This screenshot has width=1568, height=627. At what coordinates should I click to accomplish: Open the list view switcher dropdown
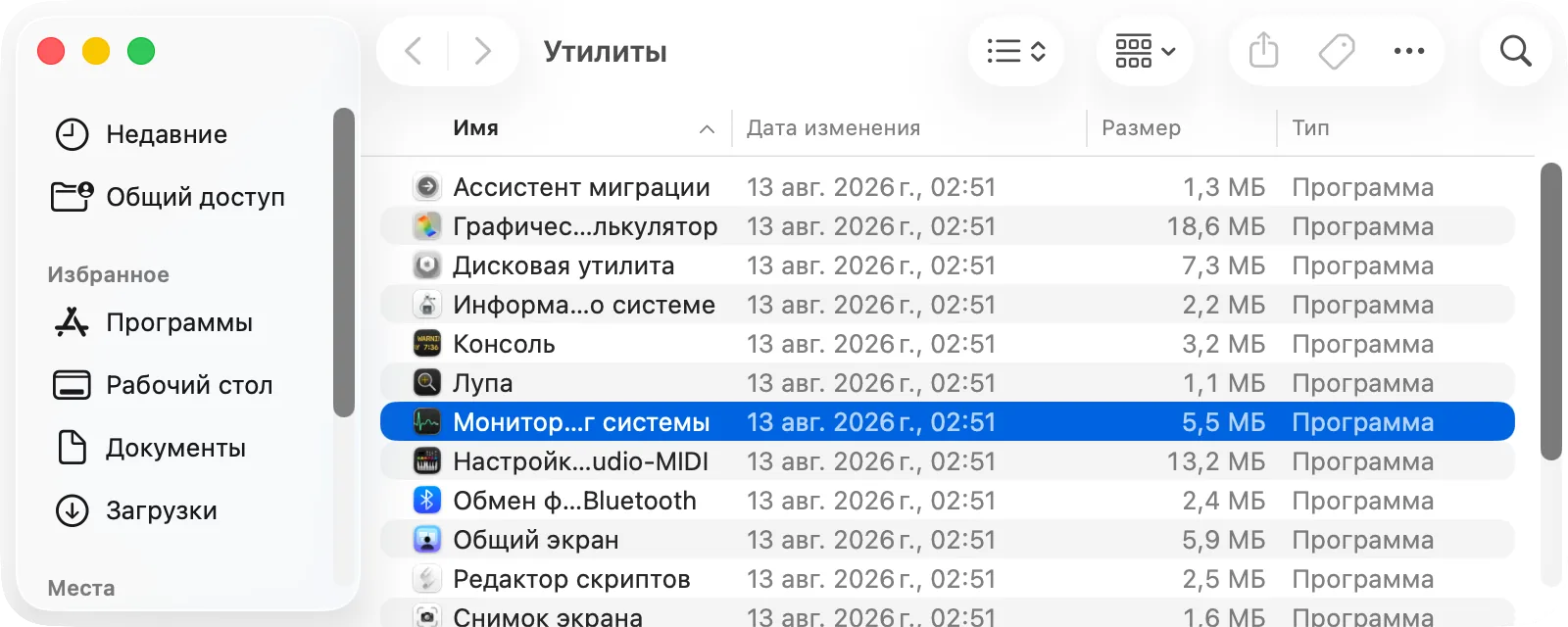pyautogui.click(x=1016, y=51)
